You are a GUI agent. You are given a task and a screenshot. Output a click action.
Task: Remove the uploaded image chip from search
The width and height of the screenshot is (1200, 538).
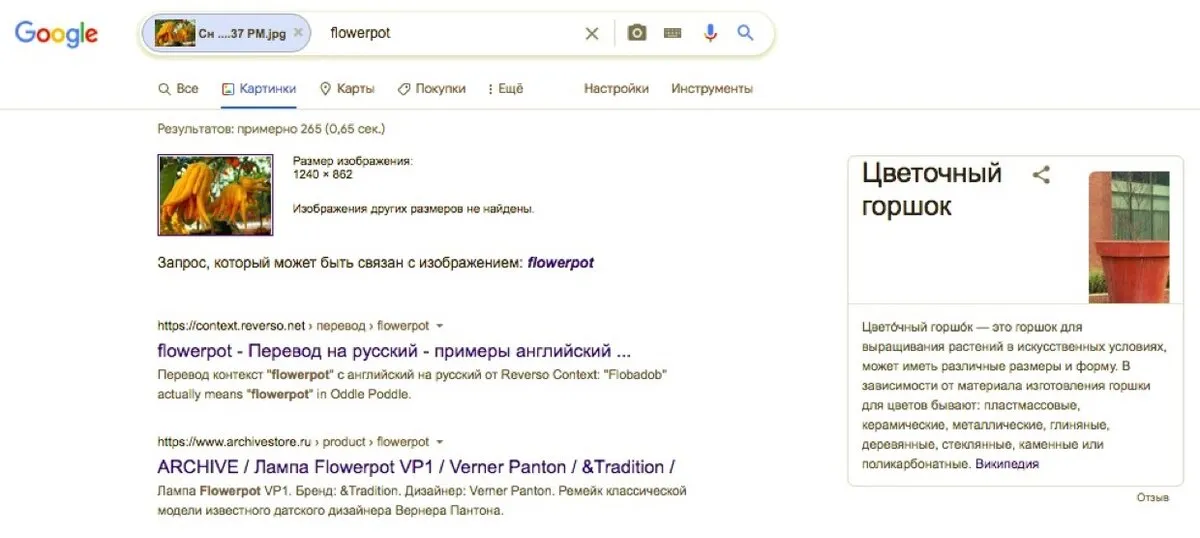(x=298, y=33)
